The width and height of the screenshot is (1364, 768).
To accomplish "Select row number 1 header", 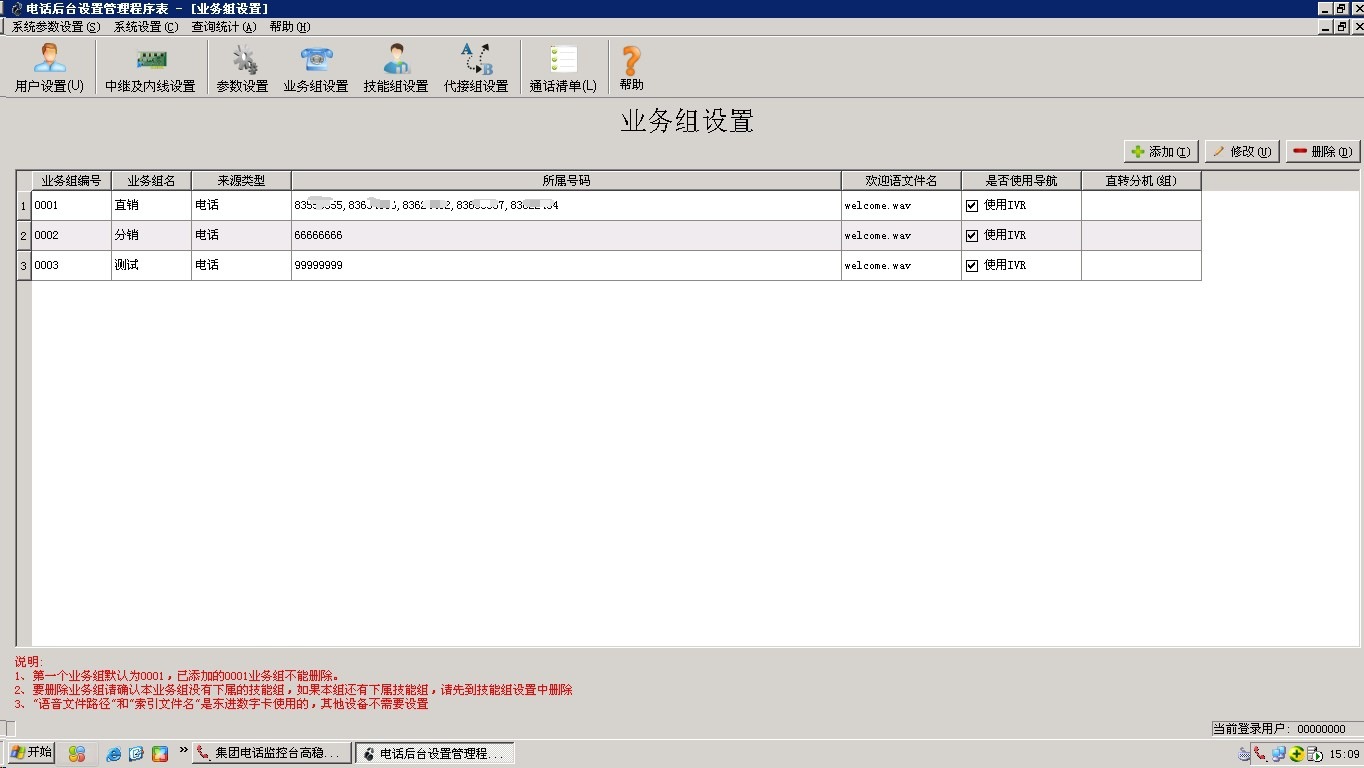I will coord(24,206).
